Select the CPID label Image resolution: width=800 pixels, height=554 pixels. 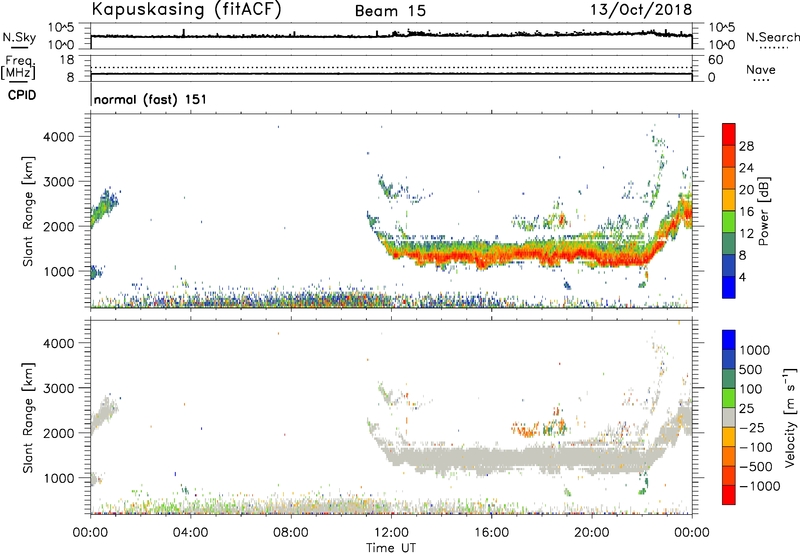click(22, 95)
